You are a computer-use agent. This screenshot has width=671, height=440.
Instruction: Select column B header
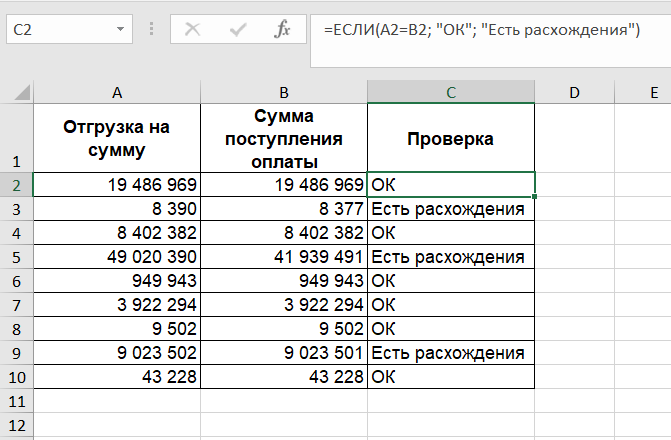coord(284,92)
